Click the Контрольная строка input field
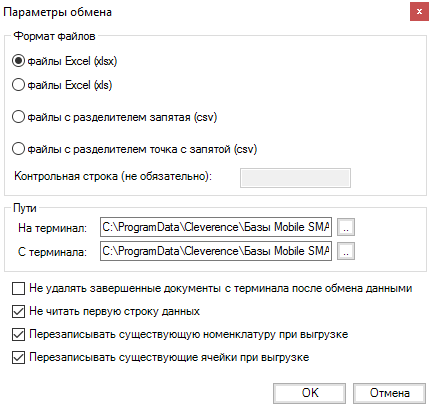 (x=295, y=178)
